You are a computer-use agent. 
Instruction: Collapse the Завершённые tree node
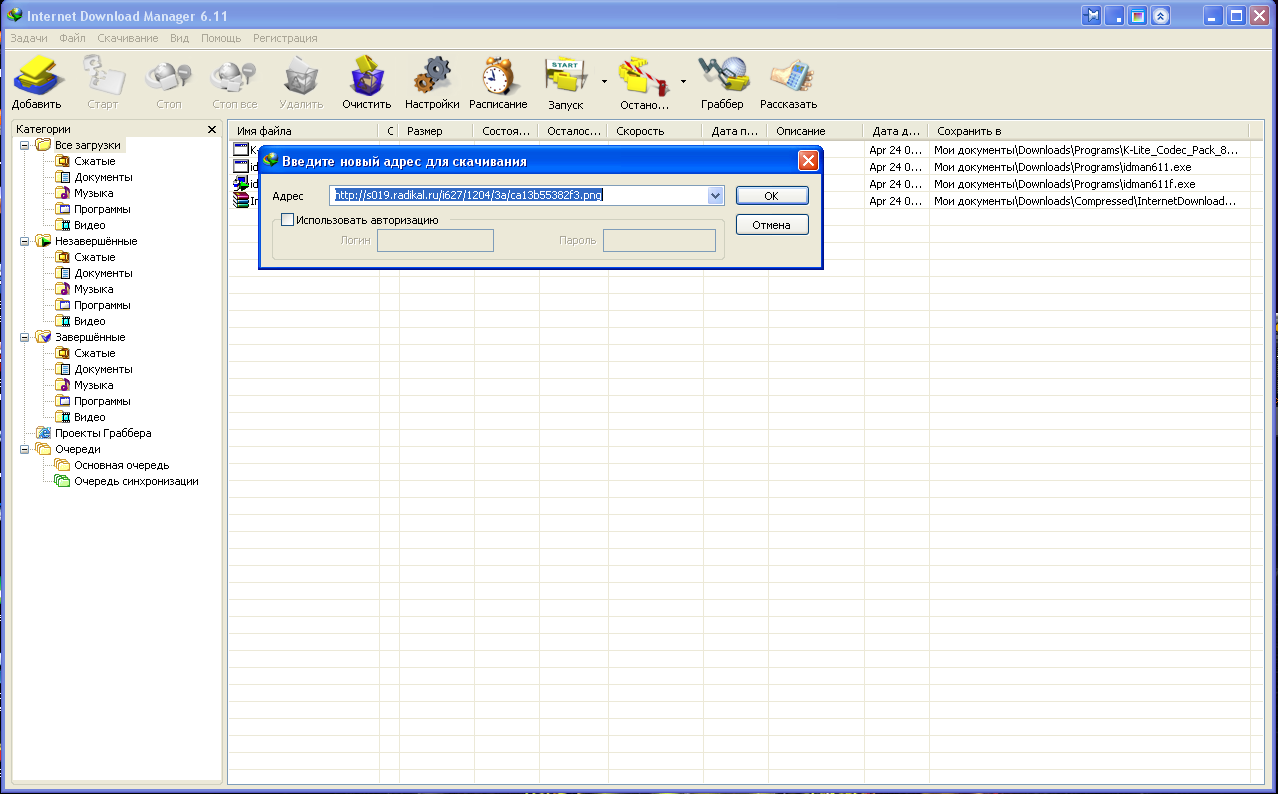click(x=25, y=337)
